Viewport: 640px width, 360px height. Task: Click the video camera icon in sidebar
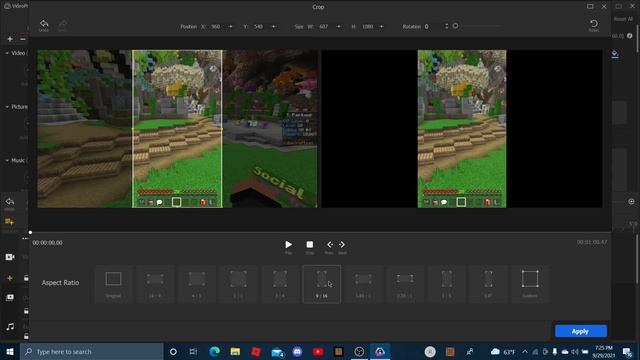(x=10, y=257)
